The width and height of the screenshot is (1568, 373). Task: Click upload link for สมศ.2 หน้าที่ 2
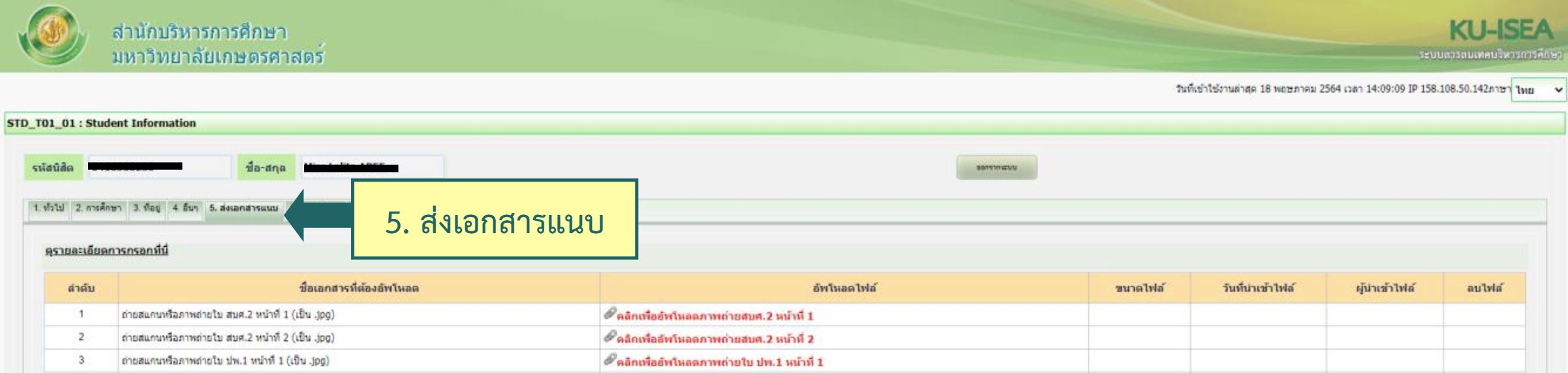coord(715,339)
